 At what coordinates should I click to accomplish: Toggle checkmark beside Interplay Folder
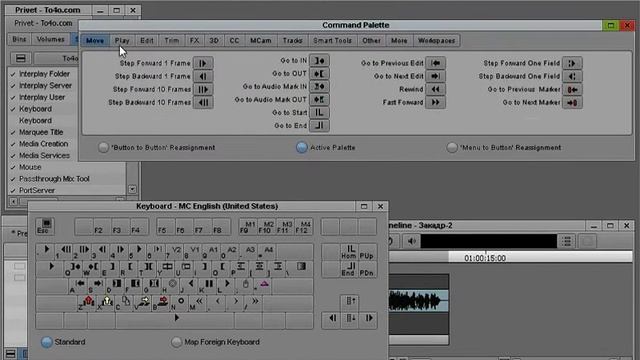point(13,74)
